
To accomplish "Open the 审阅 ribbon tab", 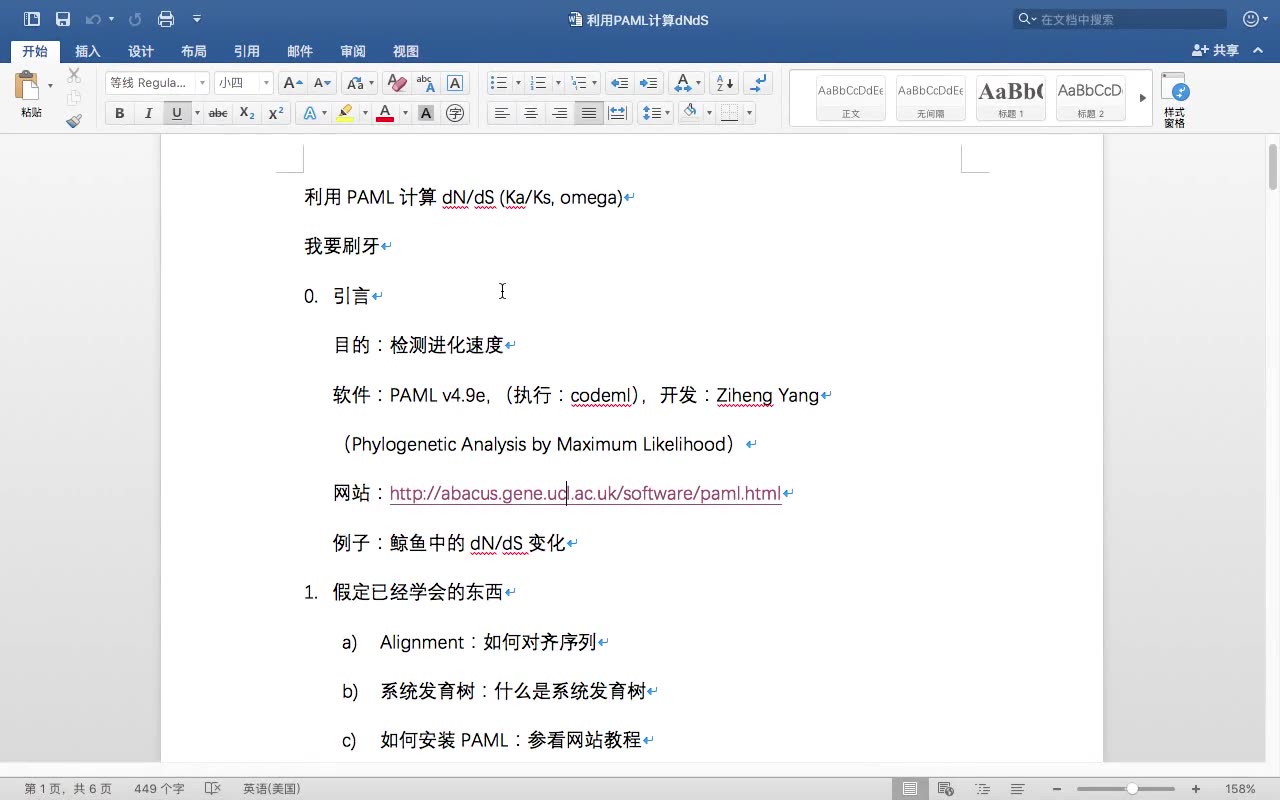I will (352, 51).
